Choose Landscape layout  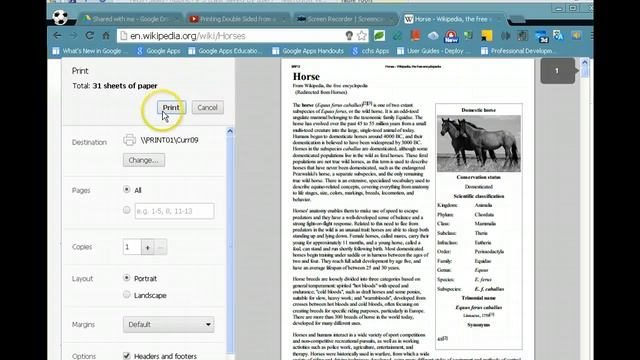point(127,295)
